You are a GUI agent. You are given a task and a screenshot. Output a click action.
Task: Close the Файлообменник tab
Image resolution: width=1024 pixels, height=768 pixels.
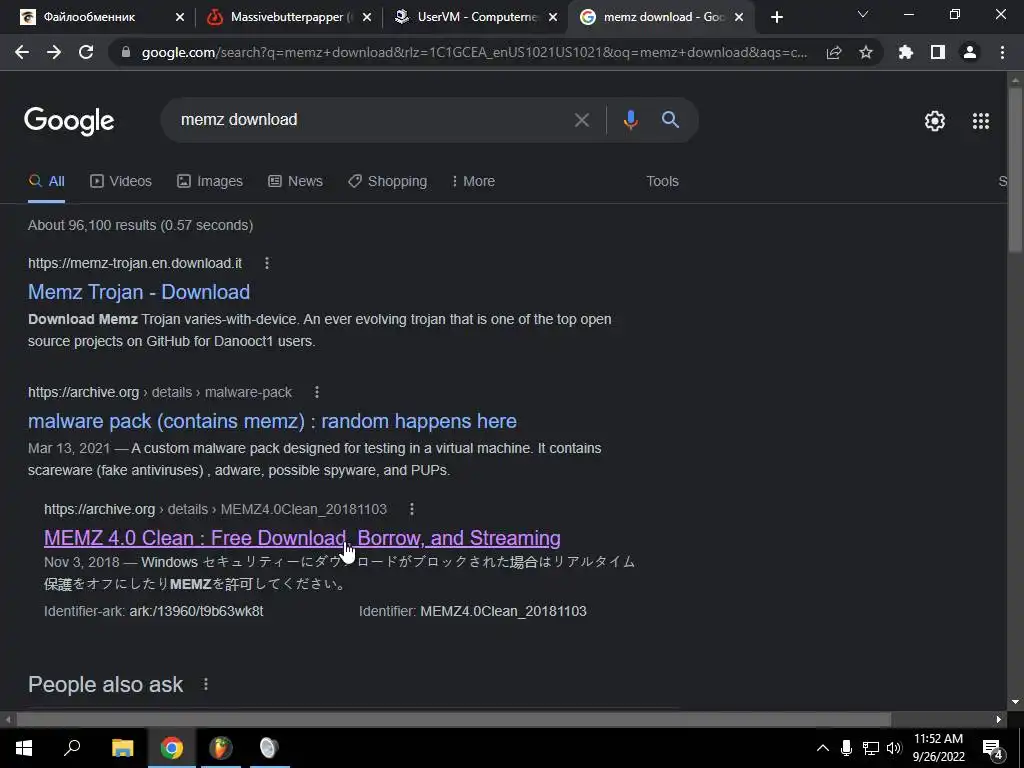click(x=180, y=18)
